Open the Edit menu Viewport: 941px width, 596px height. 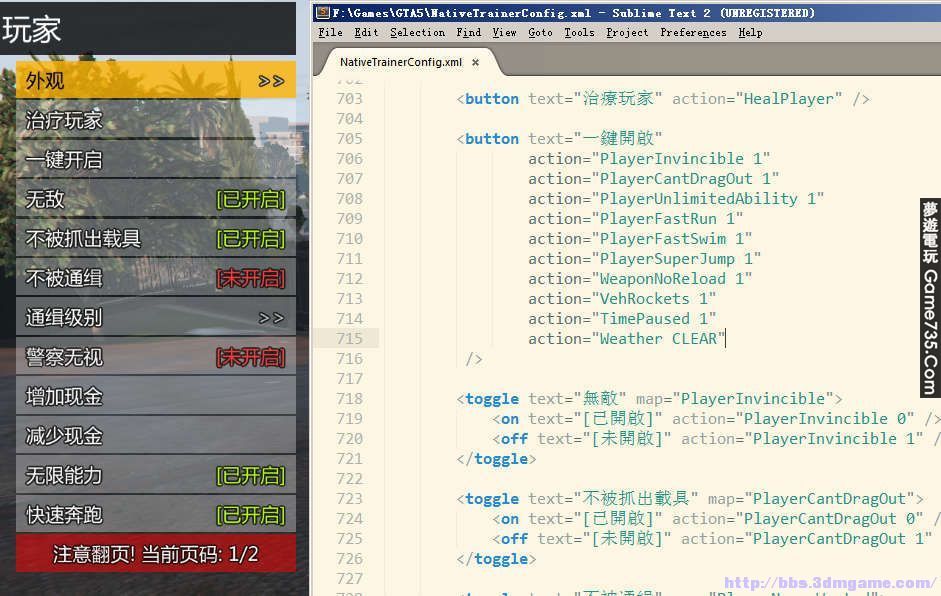366,32
